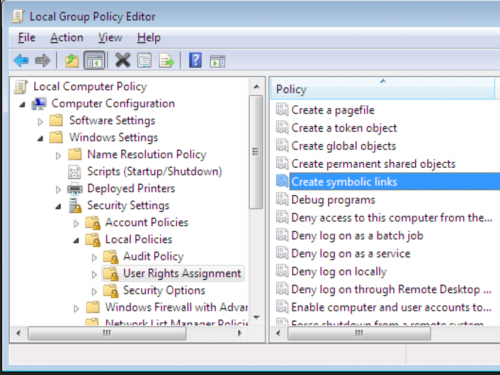Collapse the Windows Settings node

[x=40, y=139]
